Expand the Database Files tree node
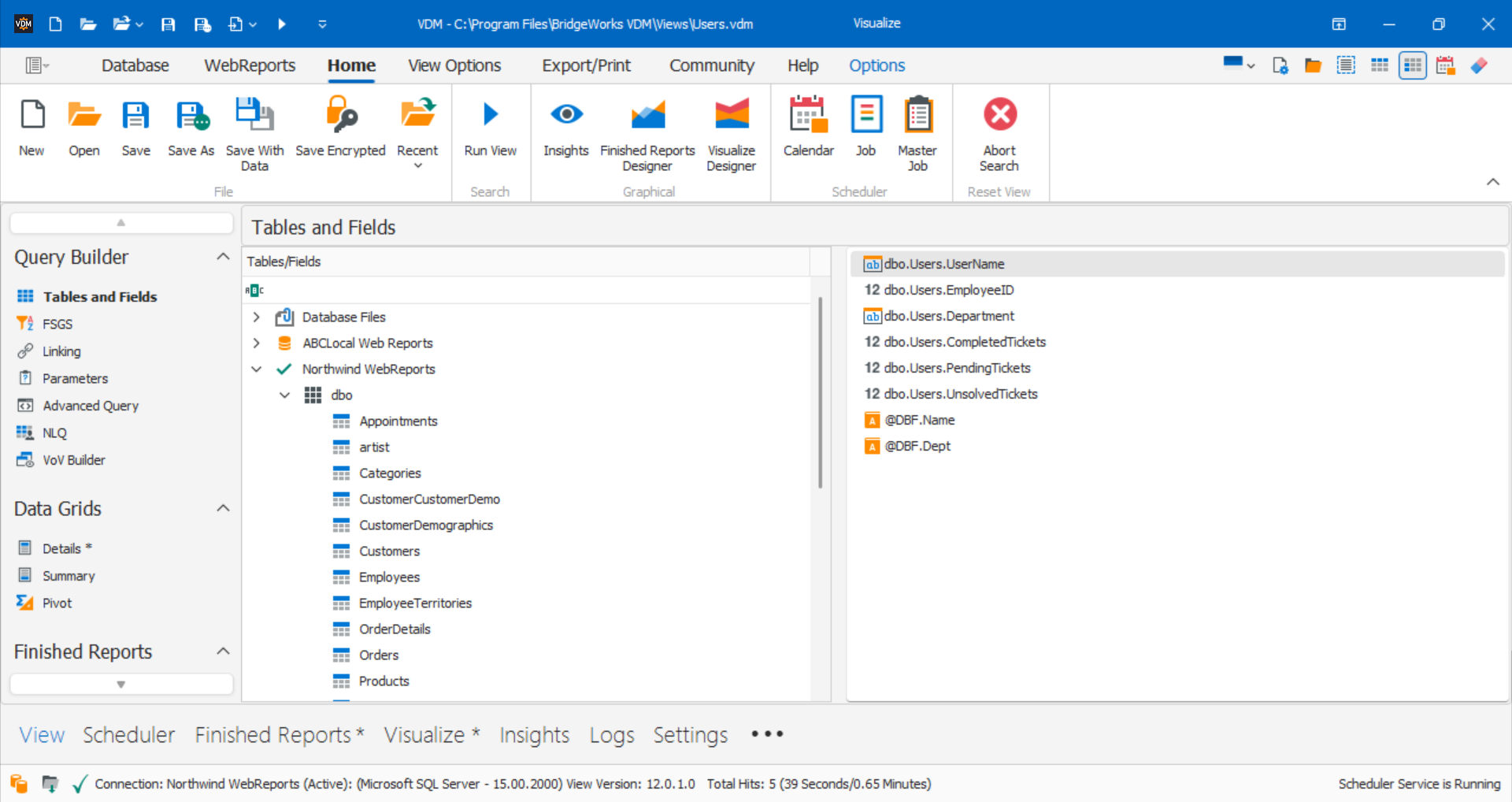This screenshot has width=1512, height=802. click(255, 317)
